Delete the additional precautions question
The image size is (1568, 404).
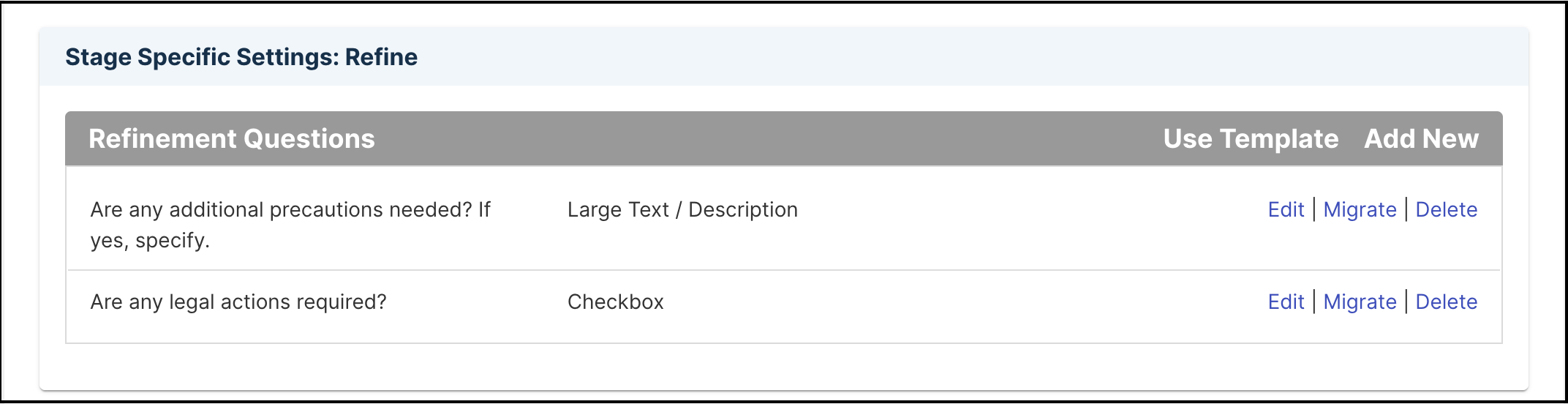[x=1446, y=209]
